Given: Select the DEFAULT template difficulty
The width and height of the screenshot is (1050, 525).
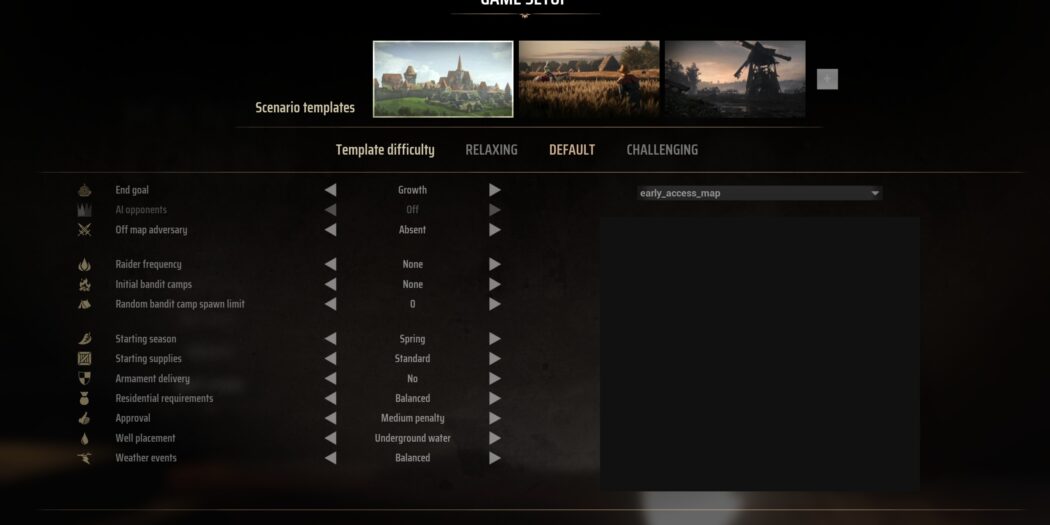Looking at the screenshot, I should 572,150.
